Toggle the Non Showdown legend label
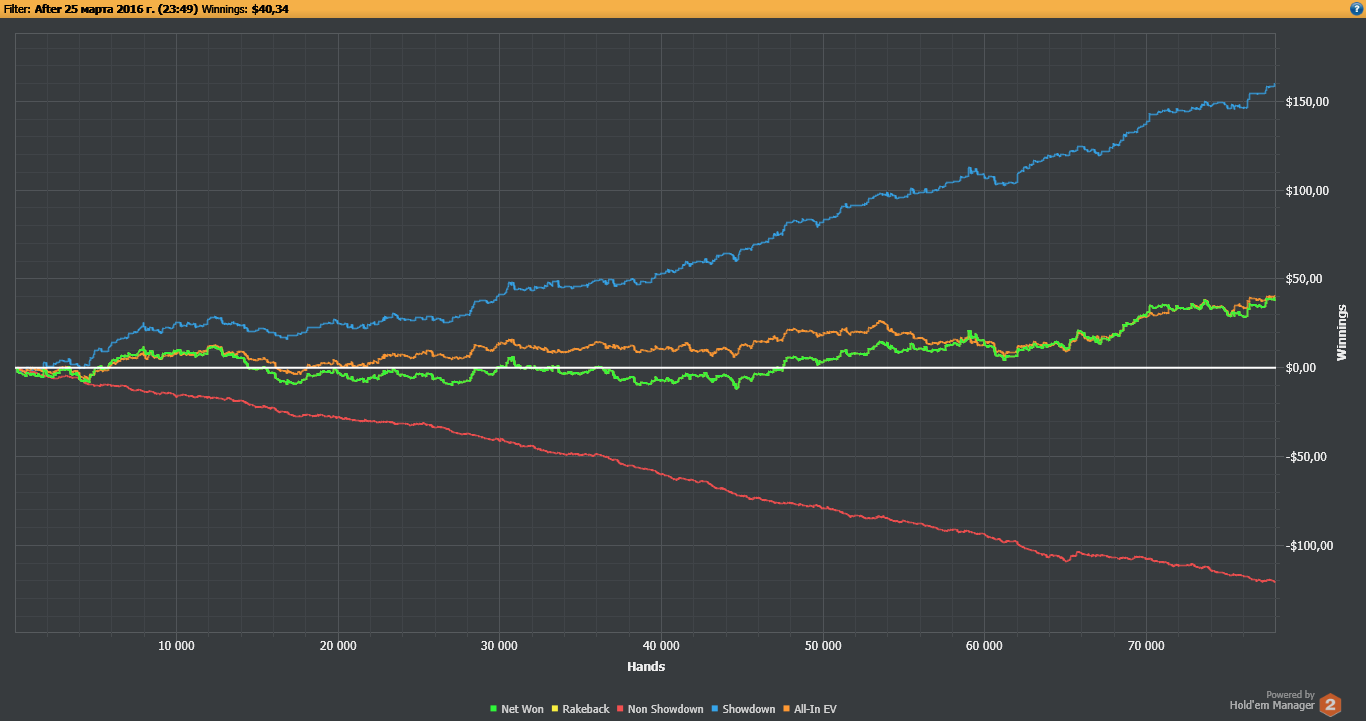Viewport: 1366px width, 721px height. click(x=665, y=709)
